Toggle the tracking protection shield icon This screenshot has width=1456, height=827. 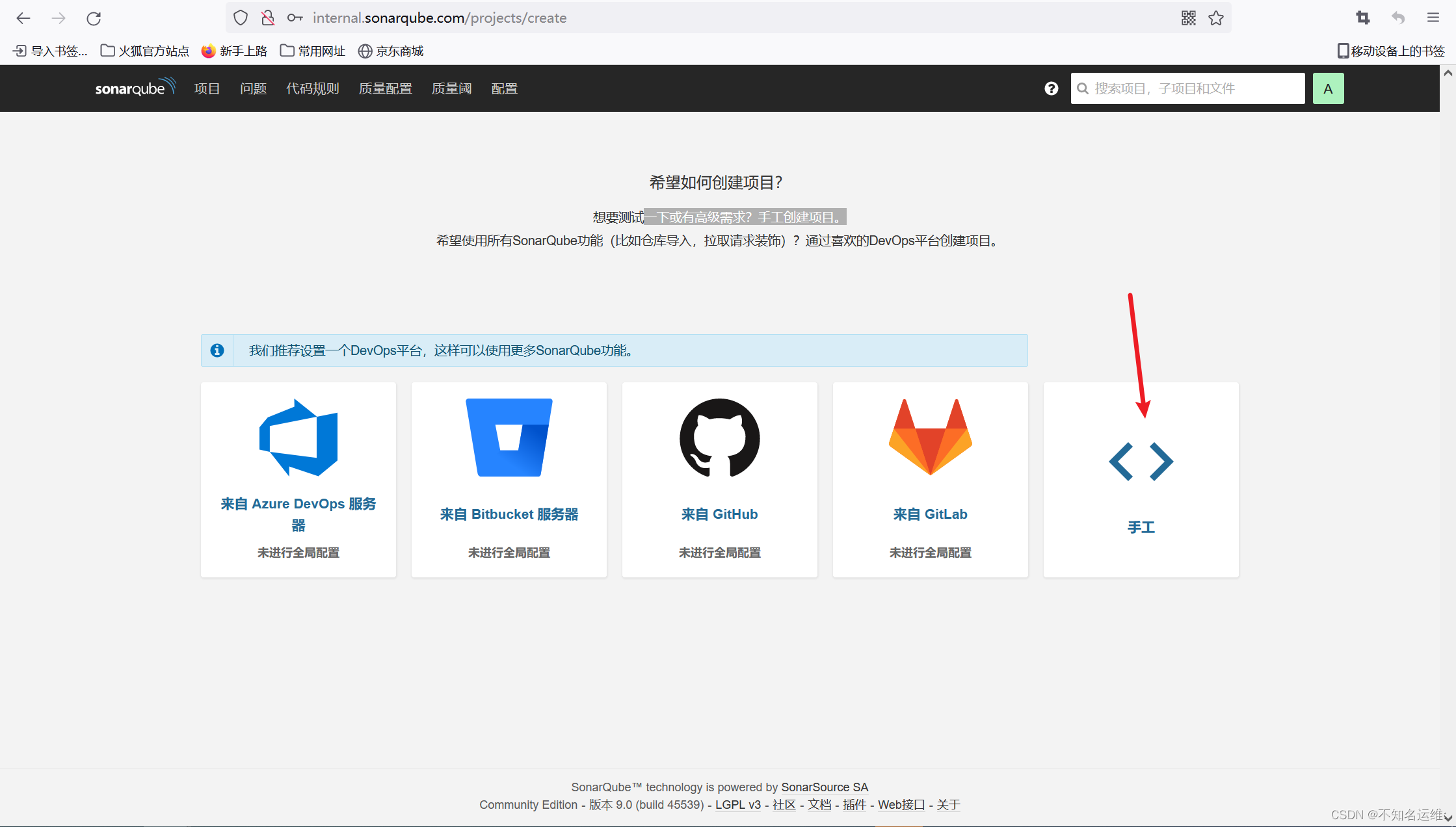pyautogui.click(x=240, y=18)
